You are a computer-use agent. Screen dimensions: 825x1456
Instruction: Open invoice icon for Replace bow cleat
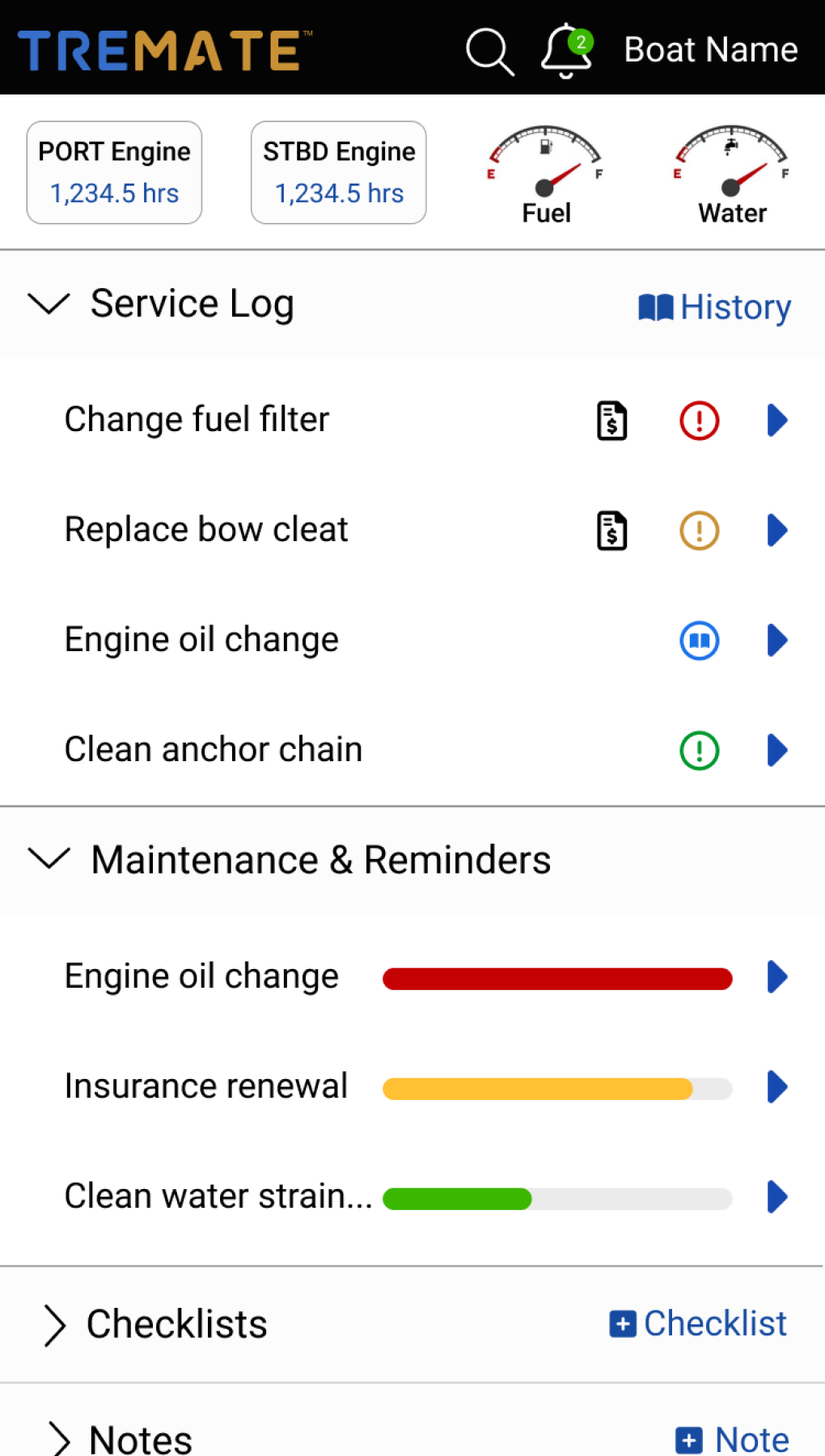pyautogui.click(x=612, y=531)
